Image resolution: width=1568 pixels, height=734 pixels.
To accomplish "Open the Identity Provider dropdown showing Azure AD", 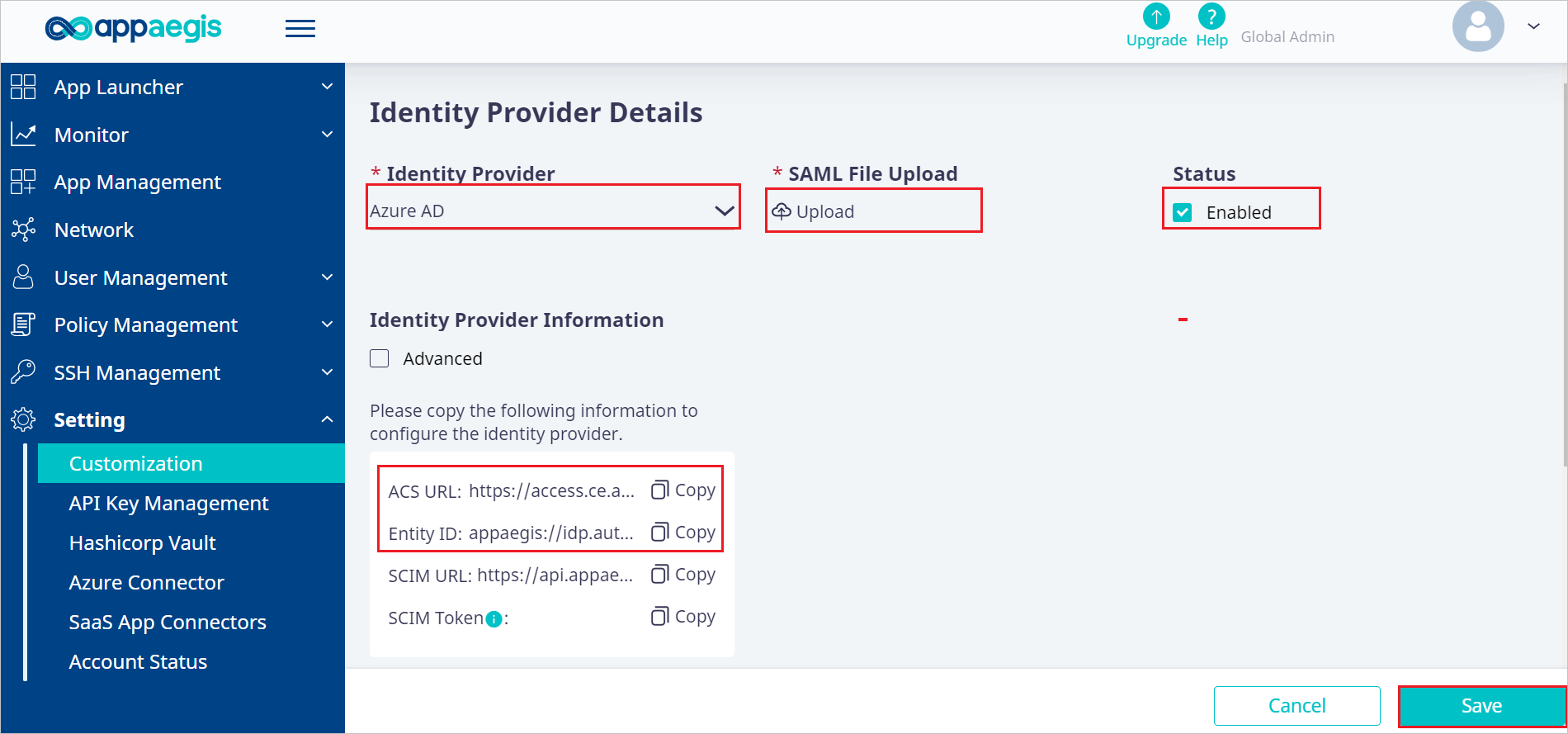I will click(x=553, y=209).
